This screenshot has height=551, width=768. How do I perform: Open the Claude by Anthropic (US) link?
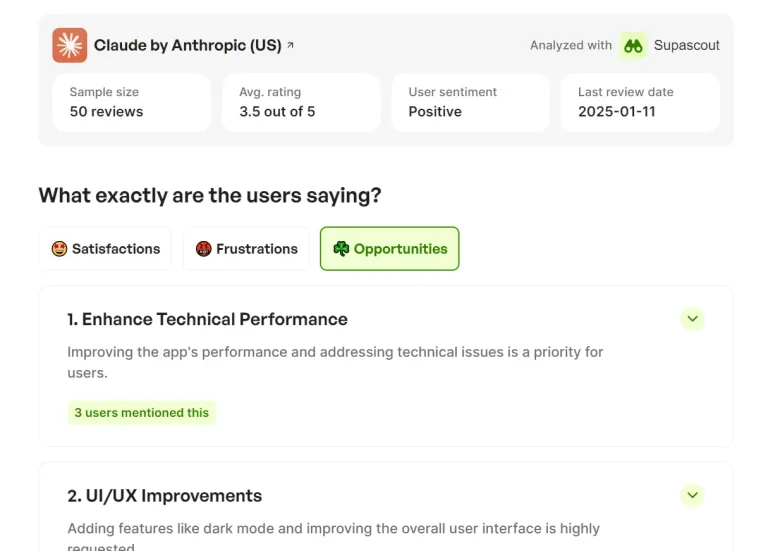[188, 45]
